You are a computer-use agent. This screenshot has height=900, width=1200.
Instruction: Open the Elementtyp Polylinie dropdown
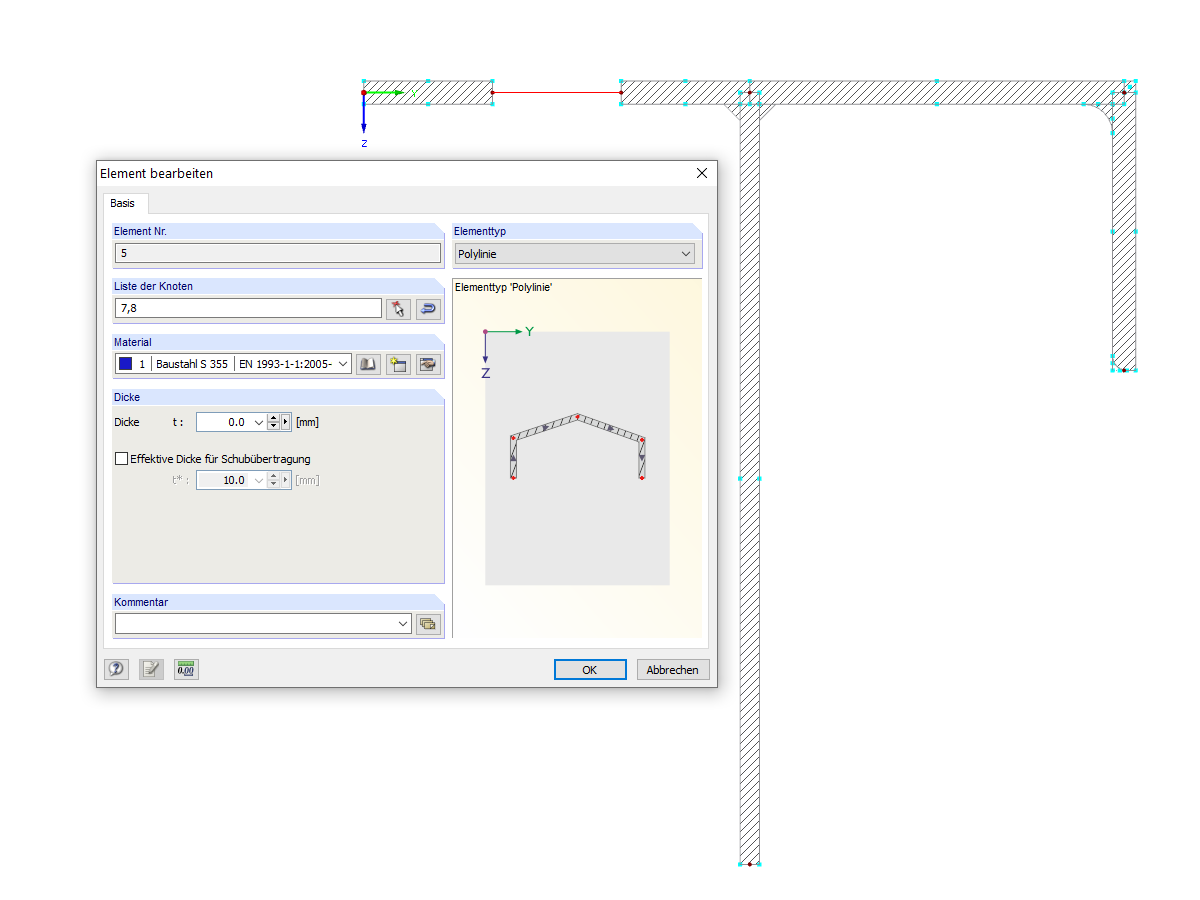click(x=686, y=254)
